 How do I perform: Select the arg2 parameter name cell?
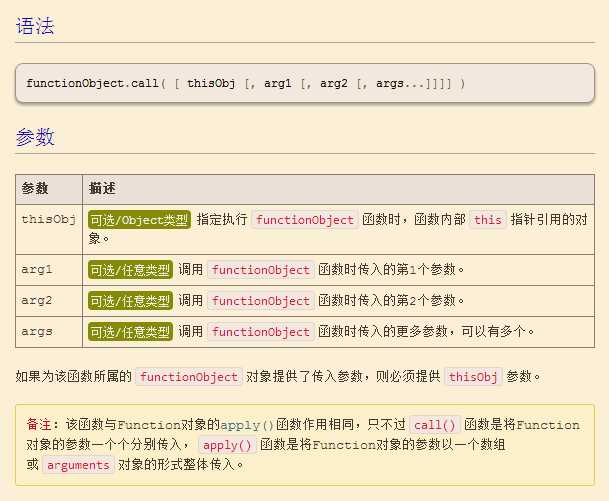[x=37, y=301]
